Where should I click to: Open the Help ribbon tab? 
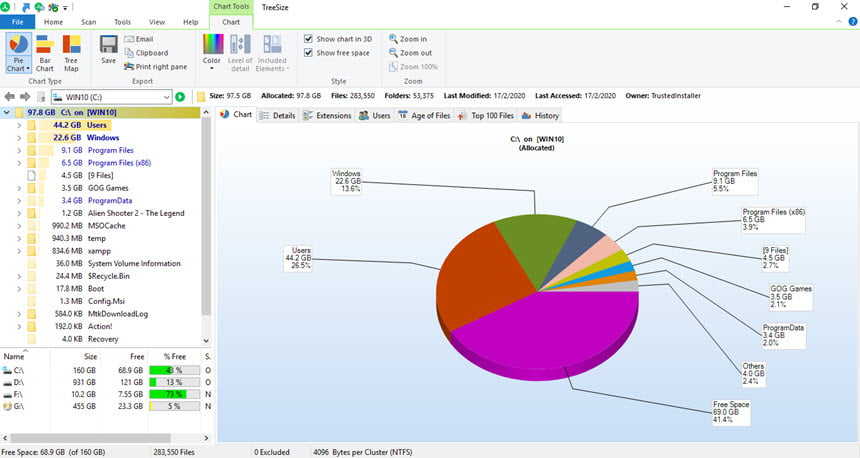[x=190, y=22]
